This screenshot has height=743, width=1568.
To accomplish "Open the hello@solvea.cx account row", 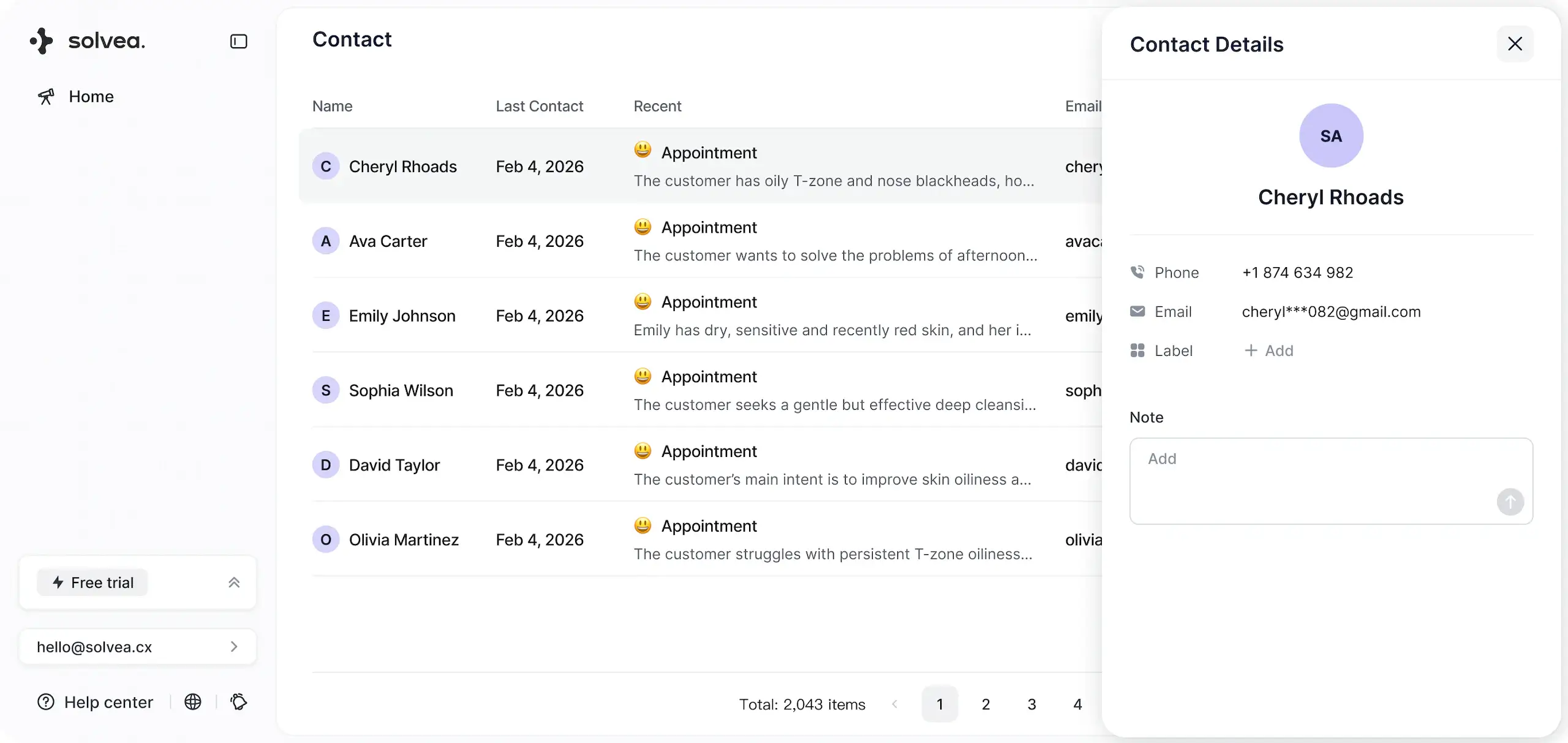I will click(x=138, y=647).
